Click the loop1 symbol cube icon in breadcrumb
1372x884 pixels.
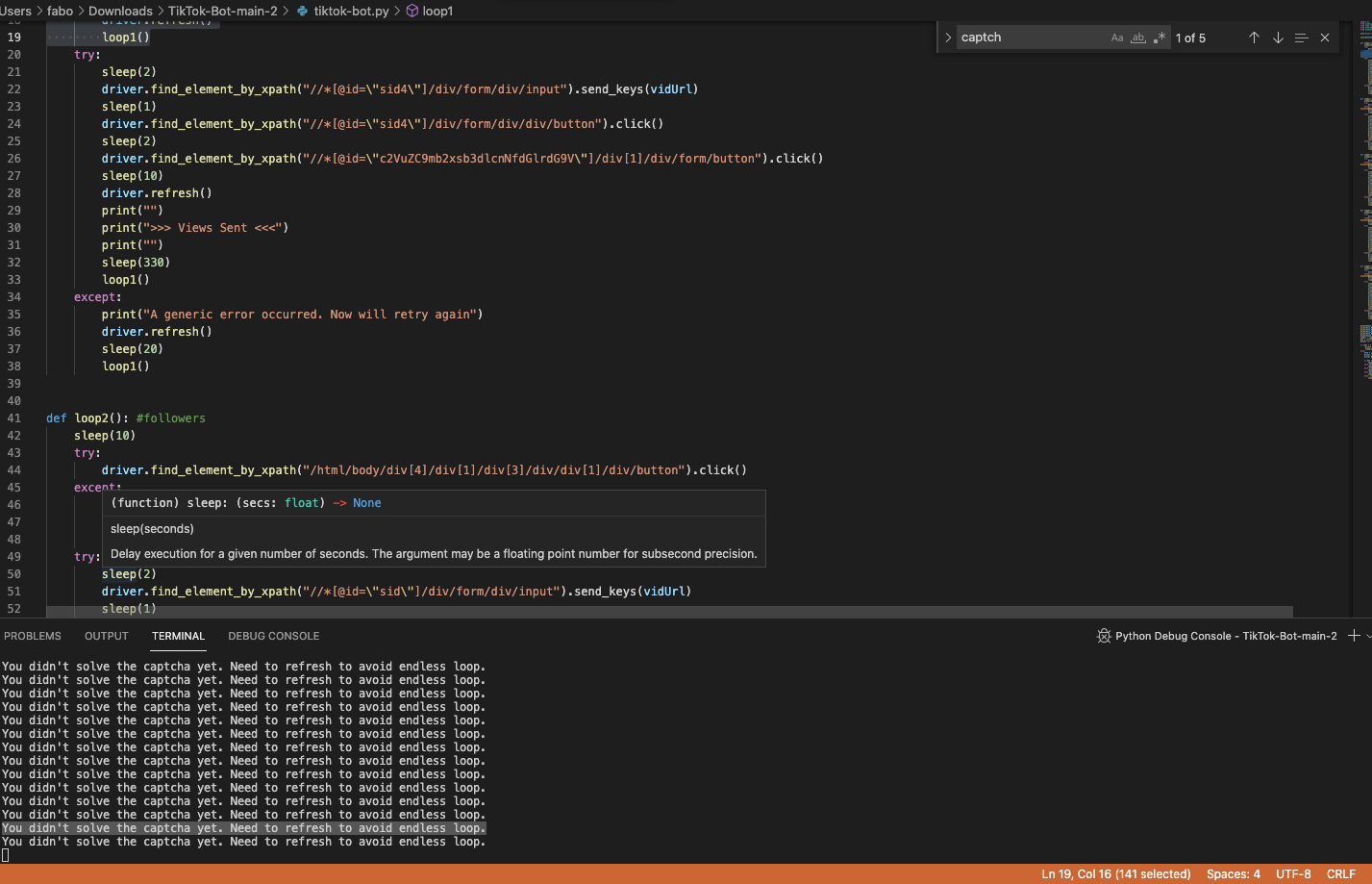[x=412, y=11]
